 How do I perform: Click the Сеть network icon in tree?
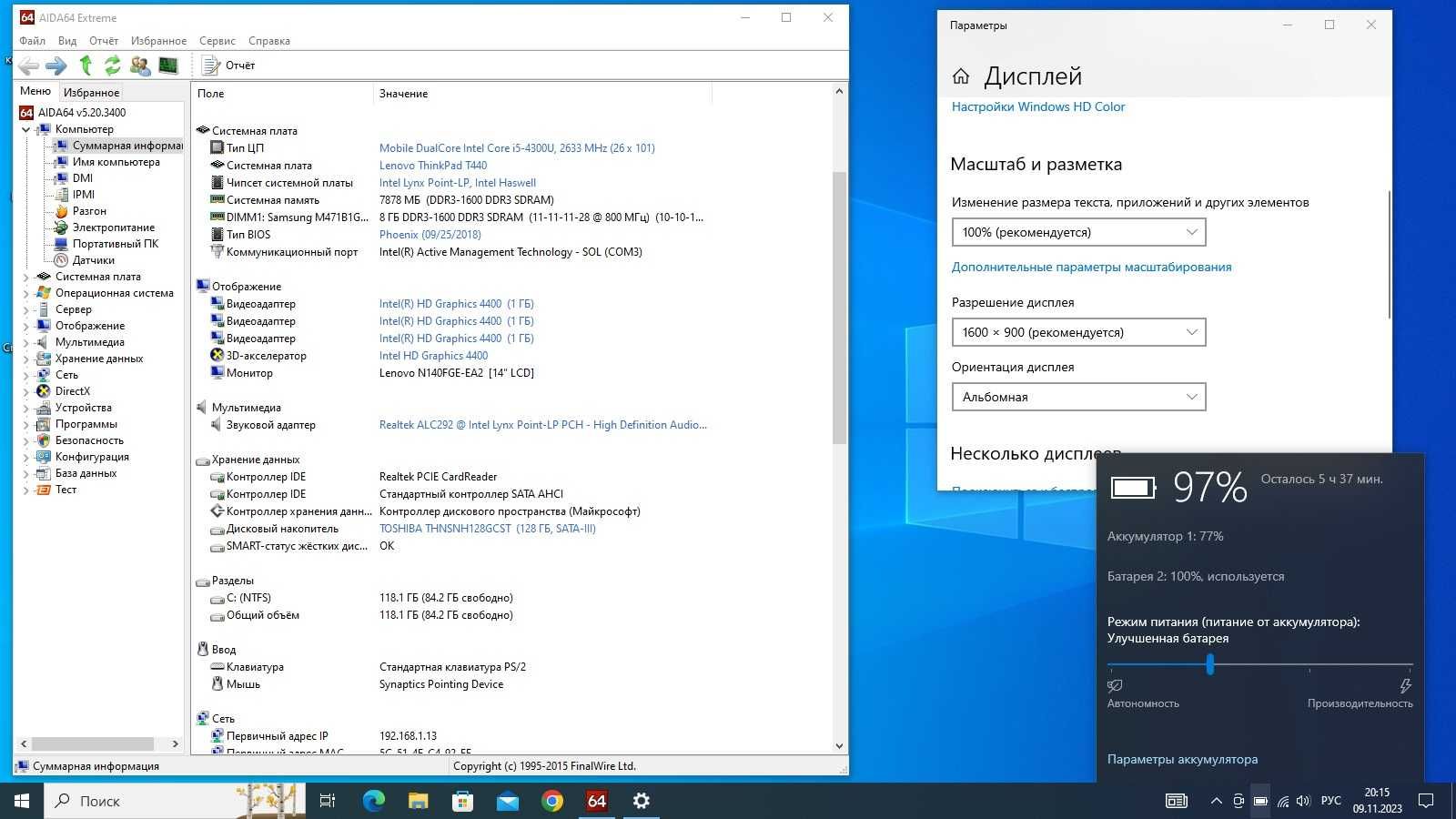click(x=43, y=375)
